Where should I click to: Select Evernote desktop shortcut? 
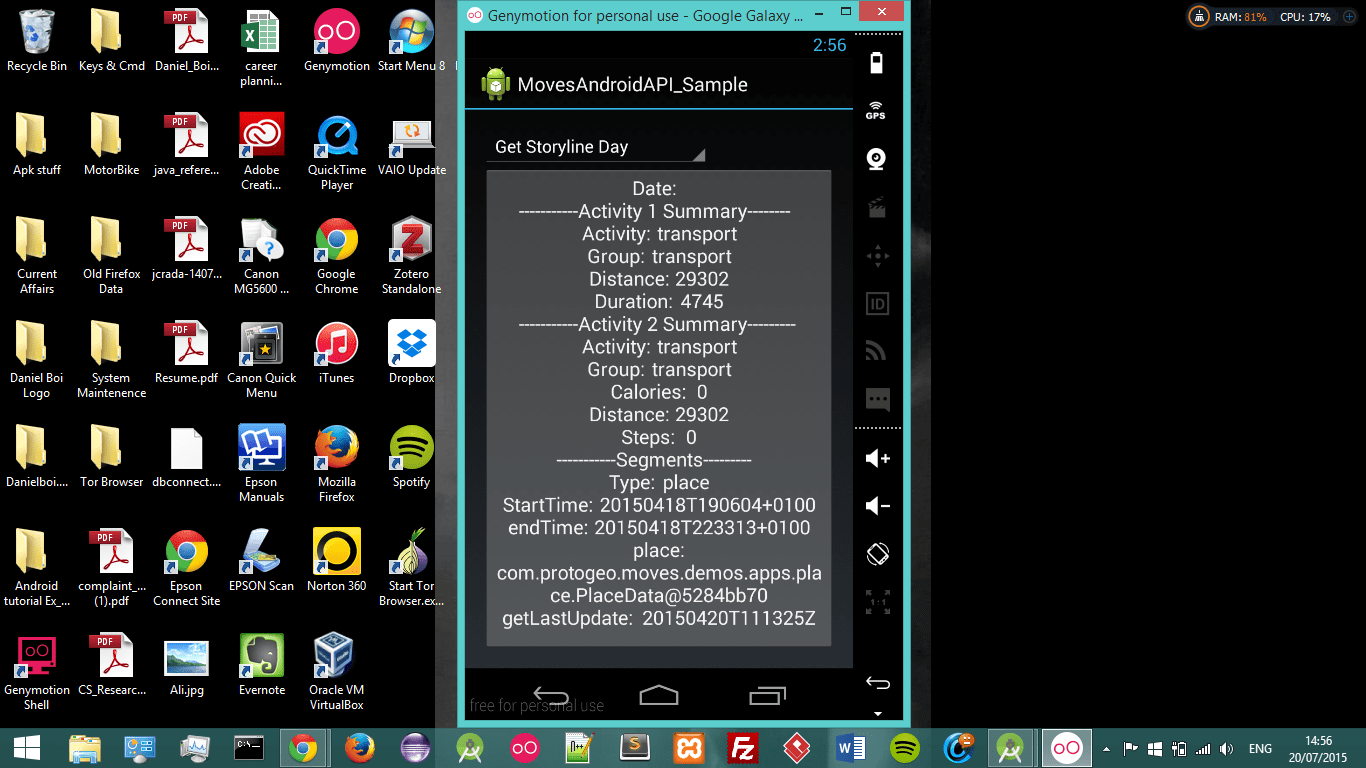point(262,665)
